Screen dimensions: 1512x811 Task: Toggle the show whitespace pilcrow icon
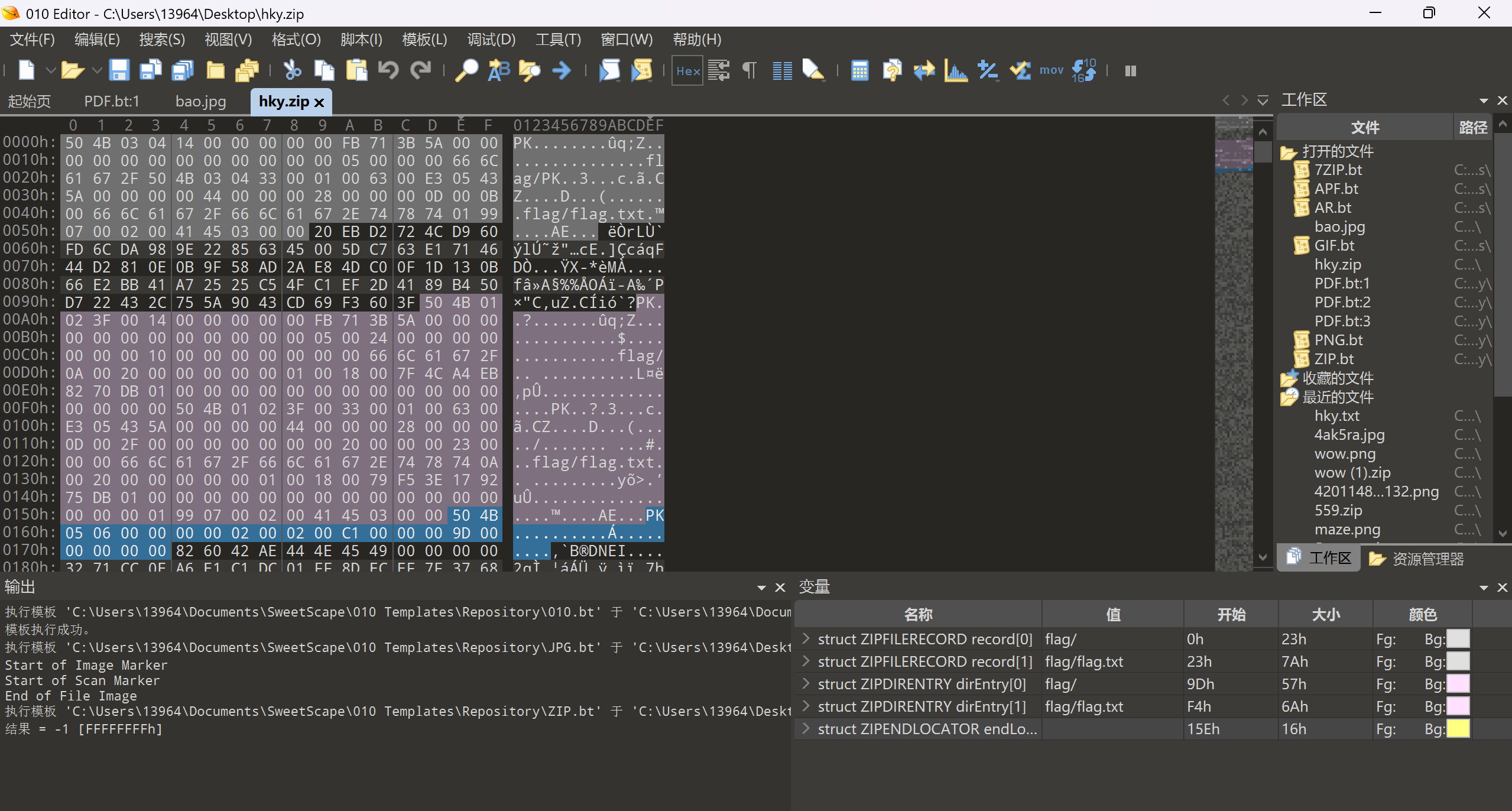(x=749, y=70)
